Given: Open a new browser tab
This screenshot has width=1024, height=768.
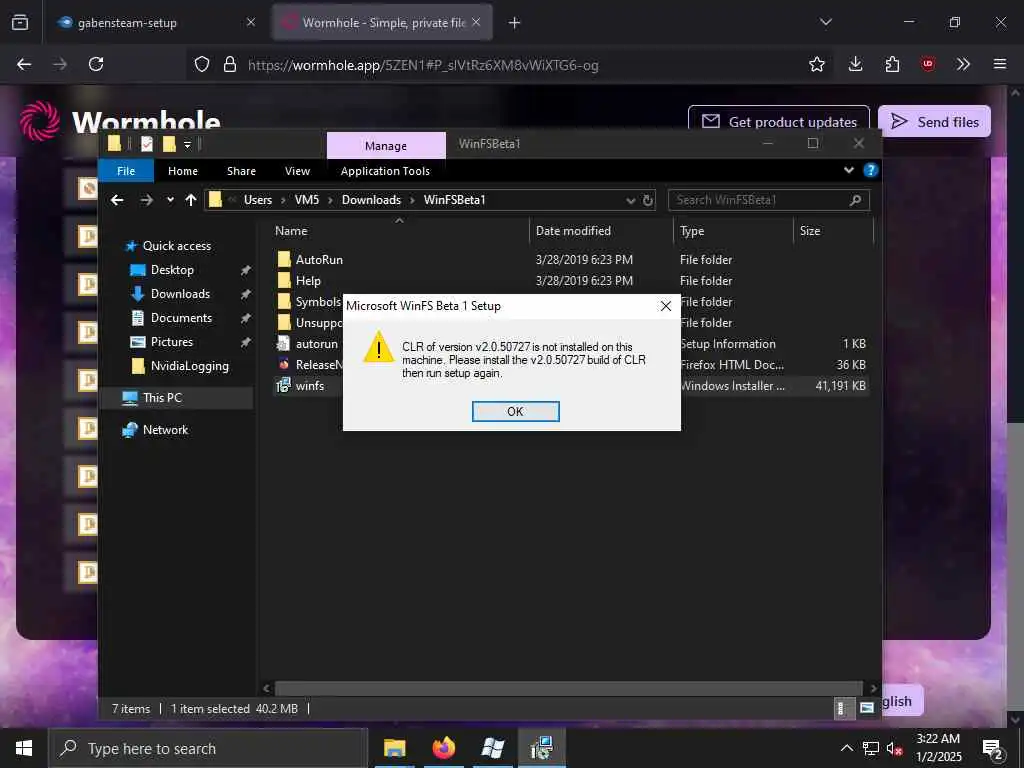Looking at the screenshot, I should pyautogui.click(x=515, y=23).
